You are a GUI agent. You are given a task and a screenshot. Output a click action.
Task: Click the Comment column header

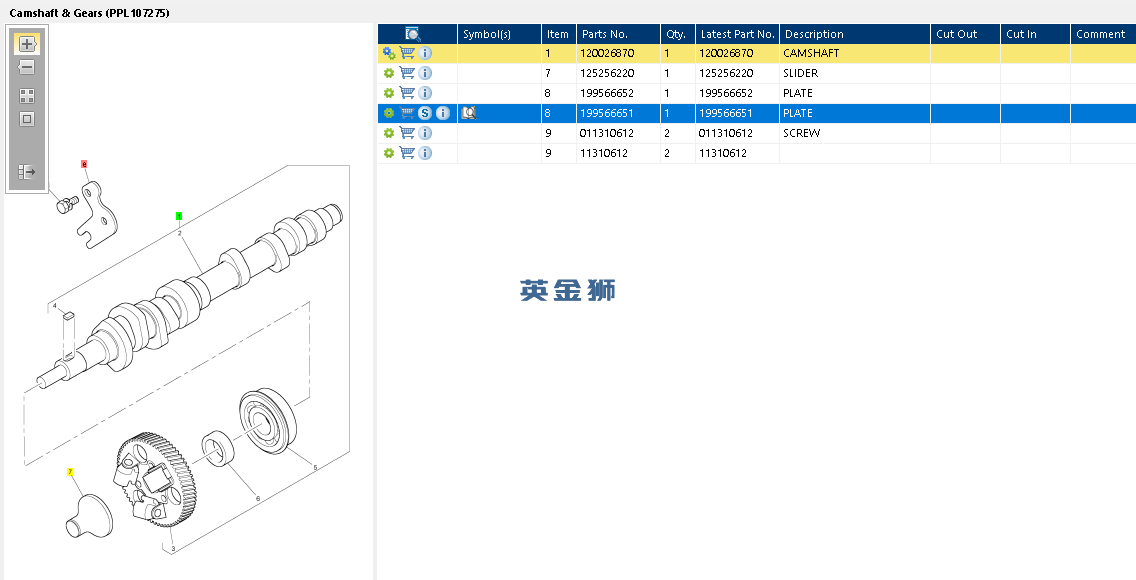pyautogui.click(x=1103, y=34)
